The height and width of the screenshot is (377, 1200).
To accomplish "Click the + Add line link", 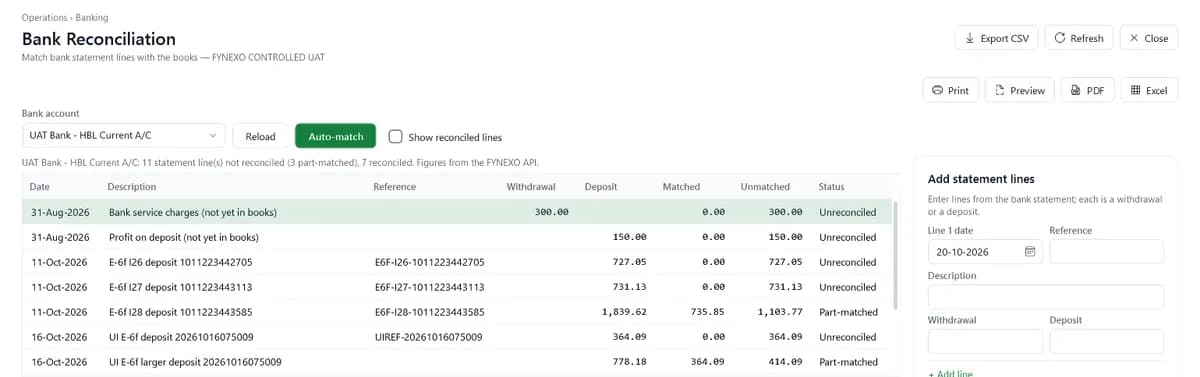I will tap(950, 373).
